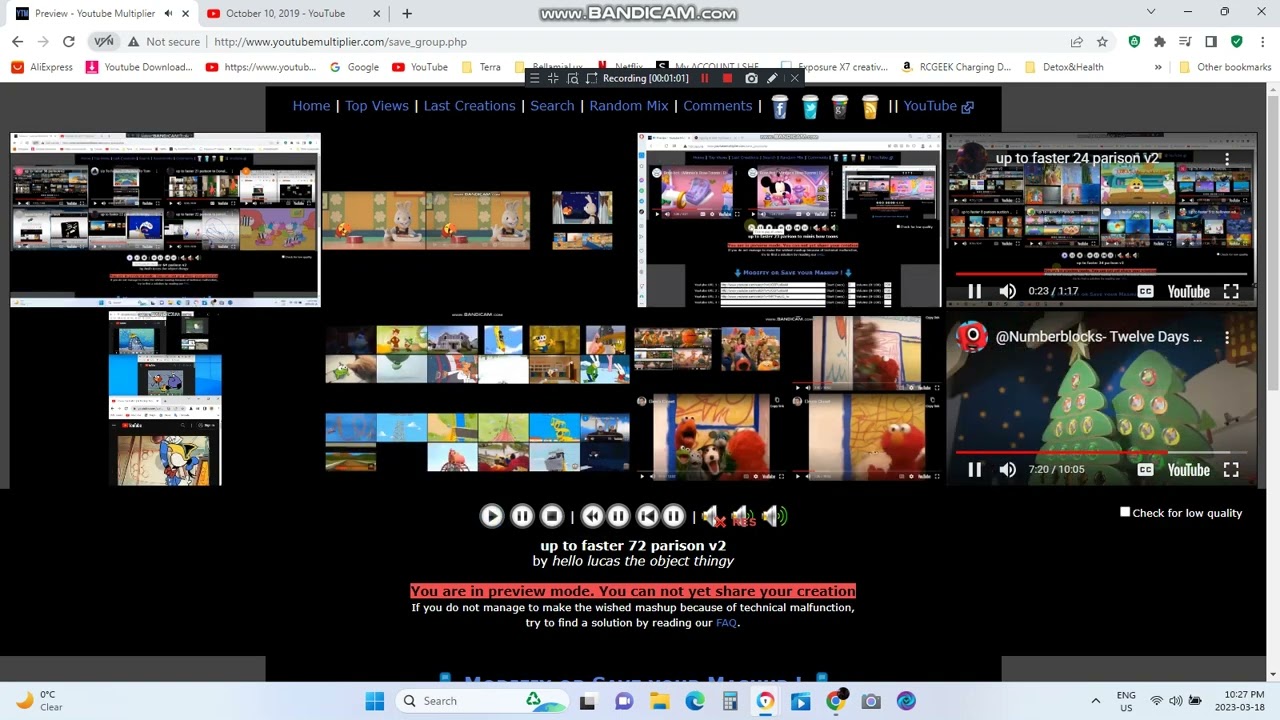
Task: Click the pause button beside the play-all button
Action: [x=522, y=516]
